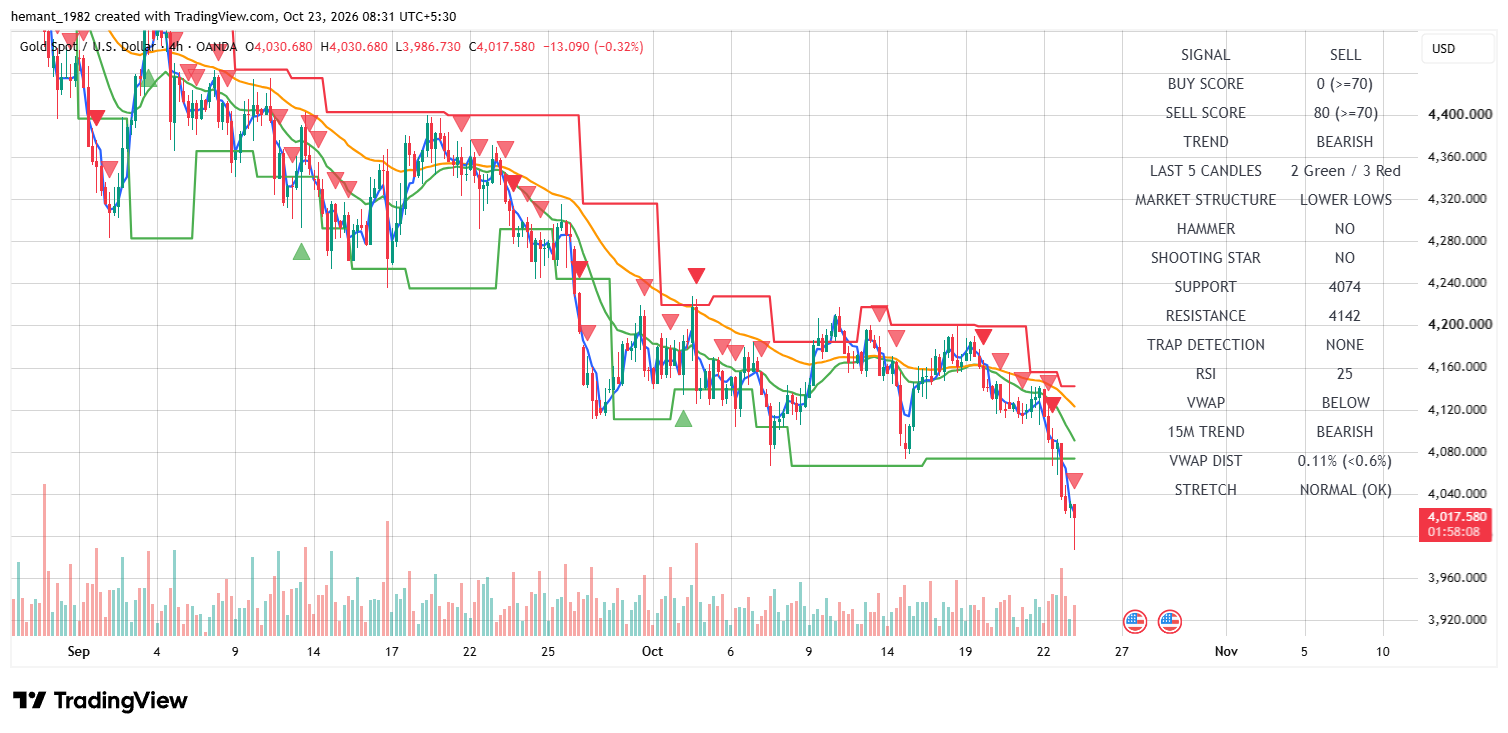Click the high value H4,030.680
Viewport: 1508px width, 733px height.
[354, 46]
